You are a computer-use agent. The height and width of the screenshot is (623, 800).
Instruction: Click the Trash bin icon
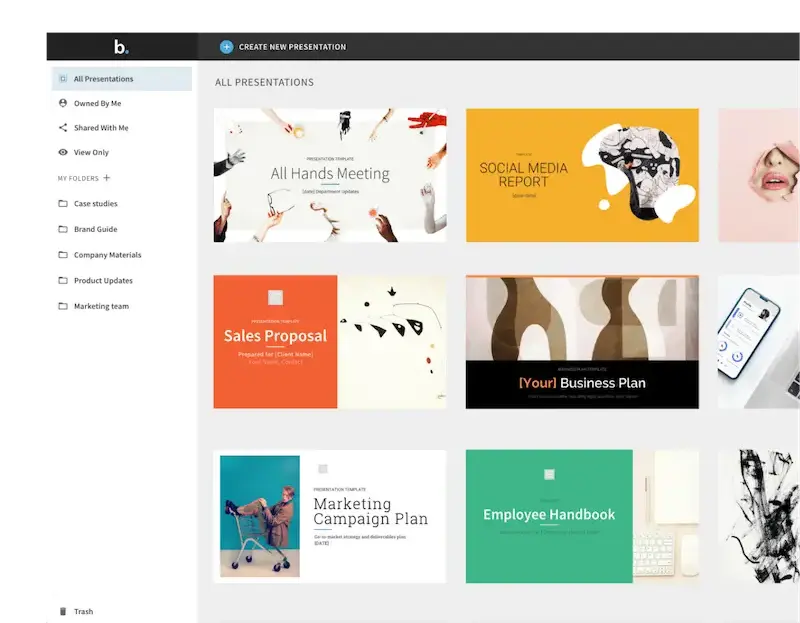pos(63,611)
